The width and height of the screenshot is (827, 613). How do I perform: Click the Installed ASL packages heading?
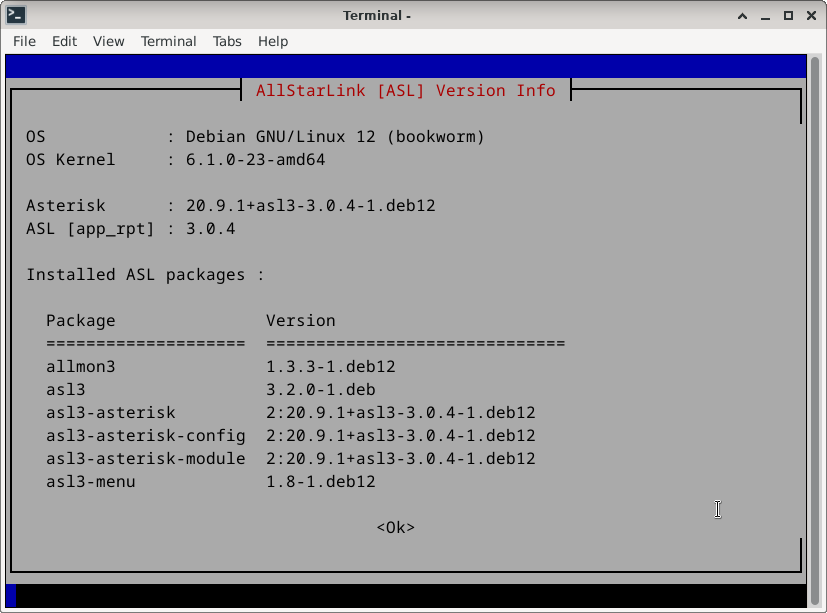(145, 275)
